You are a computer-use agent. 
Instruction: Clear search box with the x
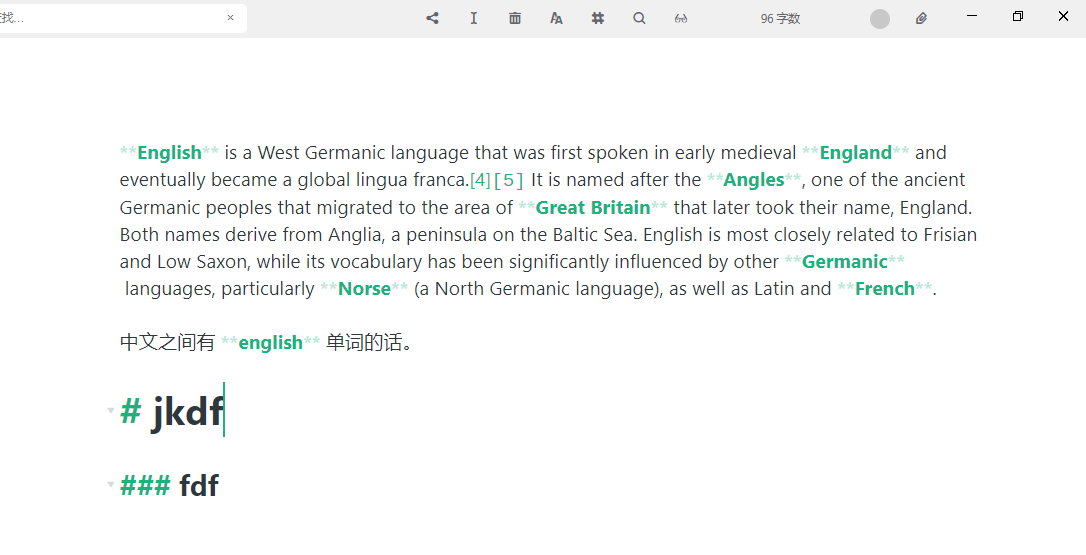point(231,18)
